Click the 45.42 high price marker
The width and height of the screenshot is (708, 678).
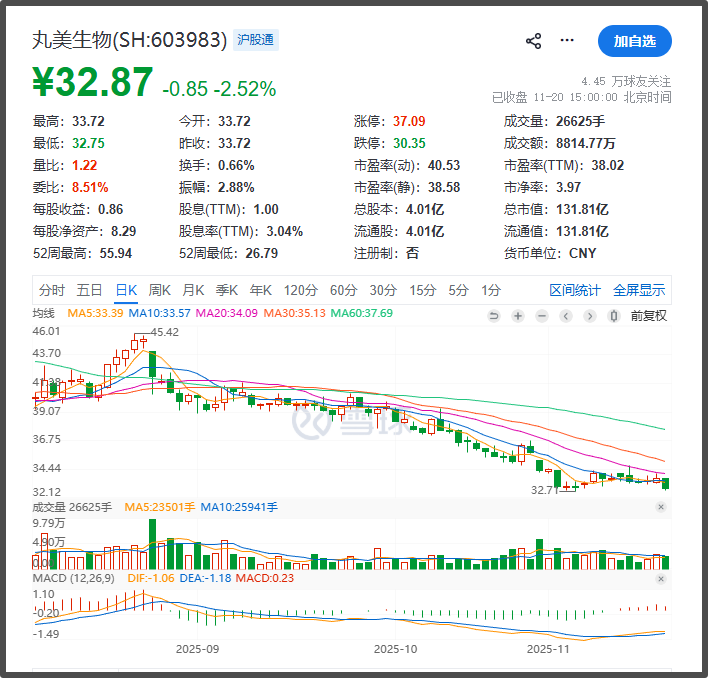point(165,332)
